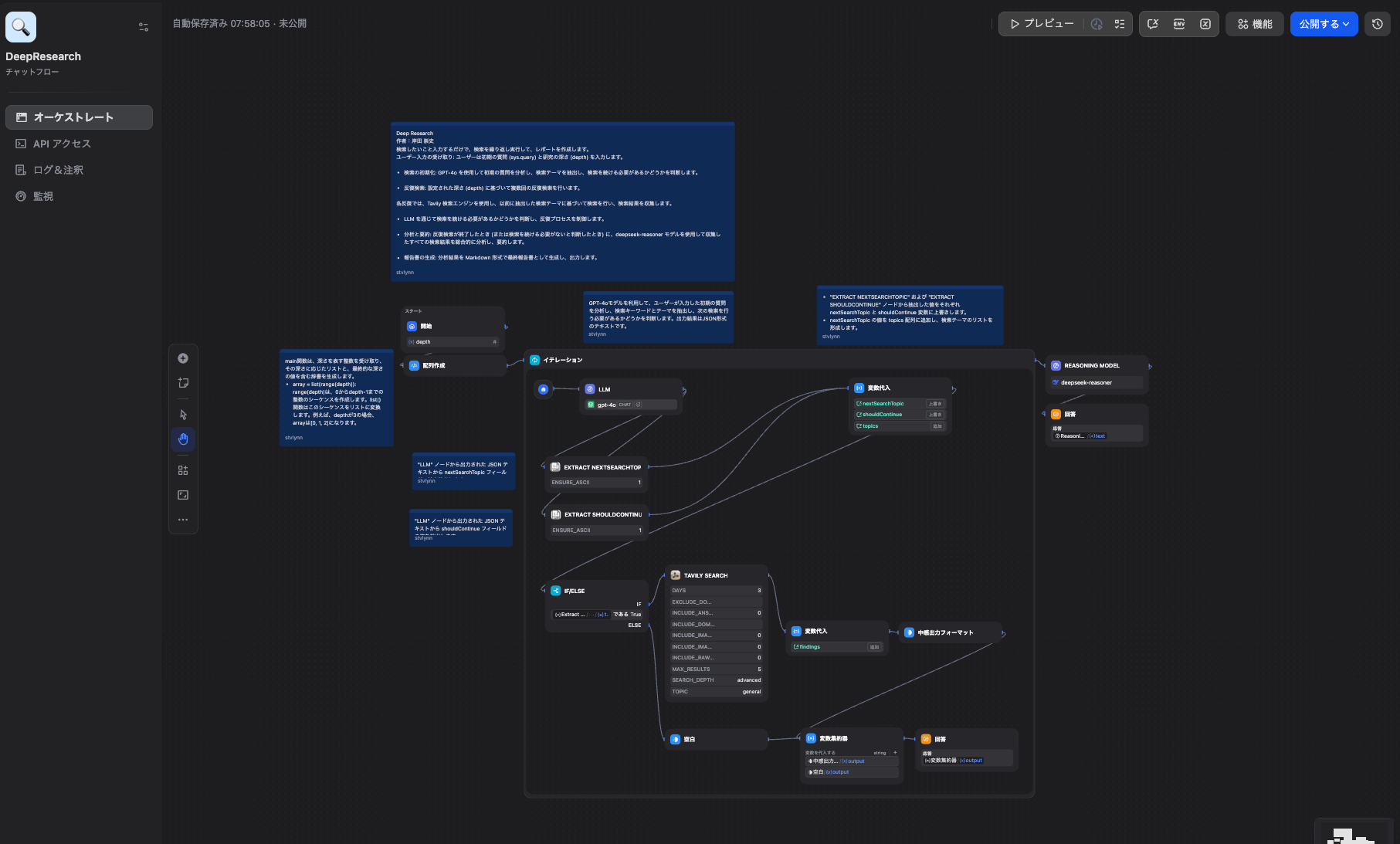1400x844 pixels.
Task: Open the string type dropdown in 変数集約器
Action: click(x=880, y=752)
